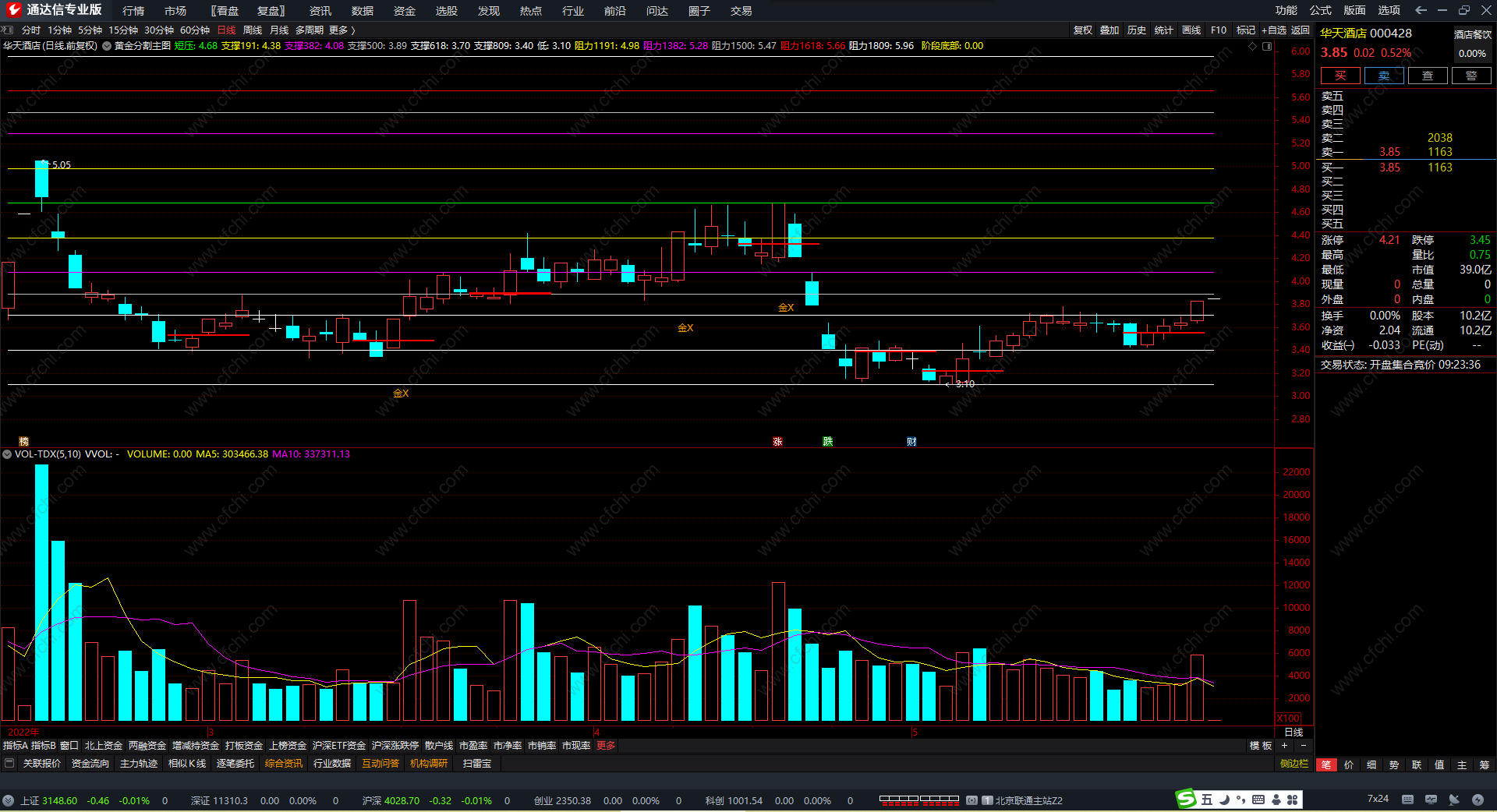Switch chart period to 60分钟

[x=195, y=30]
